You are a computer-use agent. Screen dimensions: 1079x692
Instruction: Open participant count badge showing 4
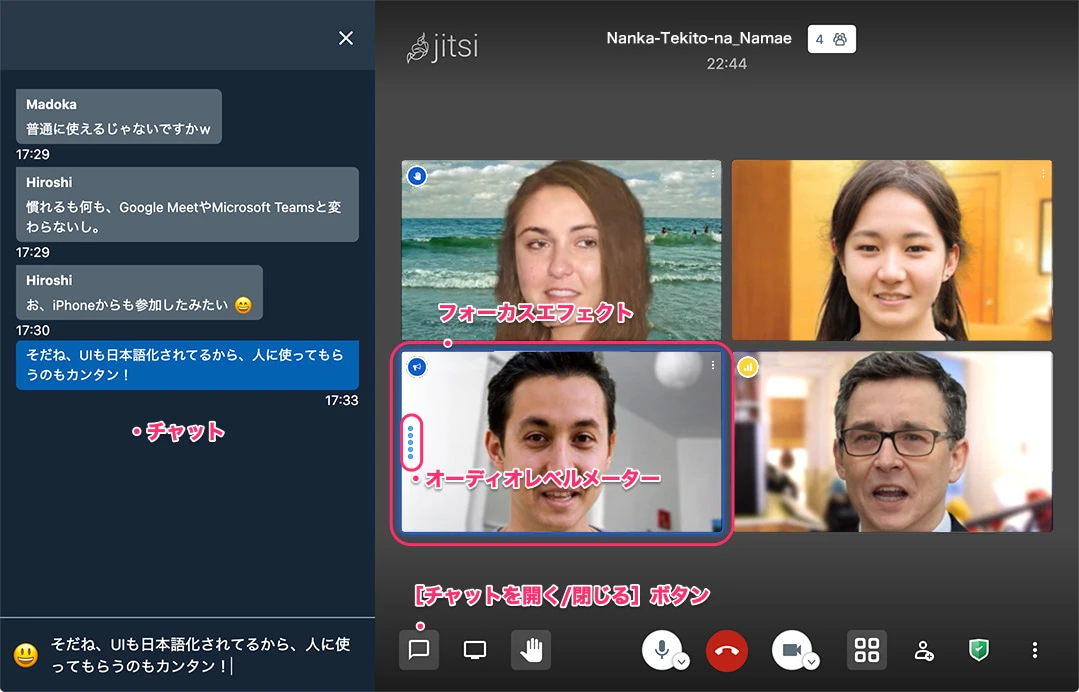[831, 40]
